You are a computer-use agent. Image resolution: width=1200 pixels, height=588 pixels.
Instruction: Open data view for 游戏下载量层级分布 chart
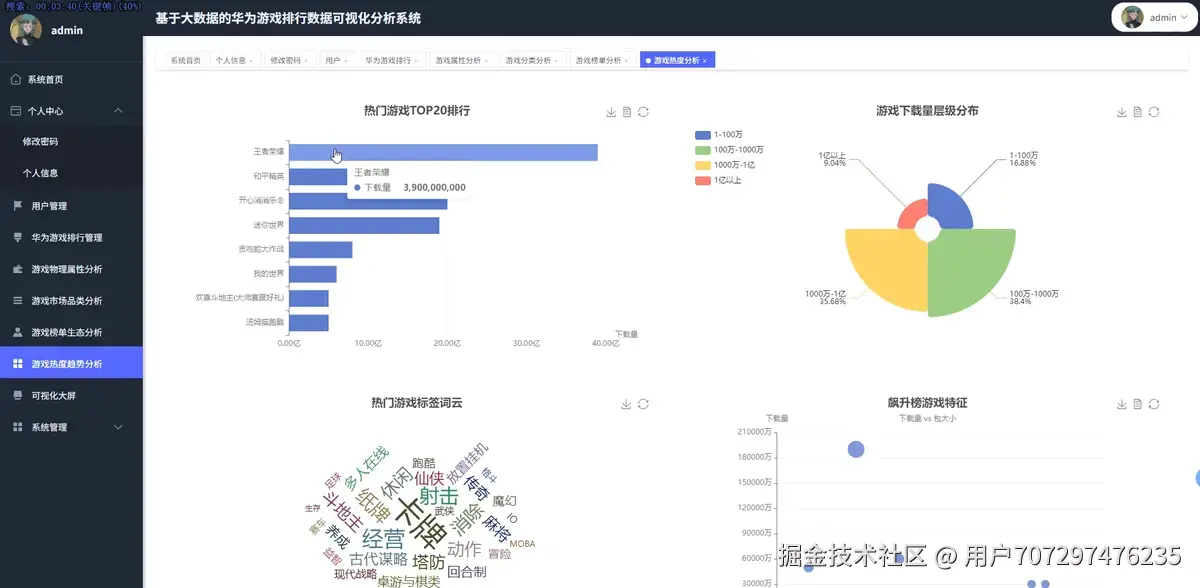(1138, 112)
